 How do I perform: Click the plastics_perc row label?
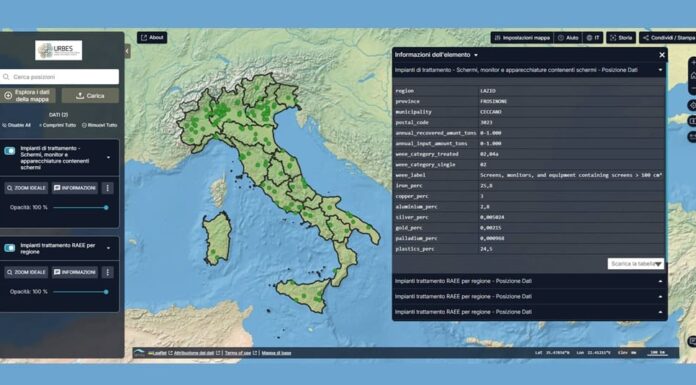tap(415, 249)
